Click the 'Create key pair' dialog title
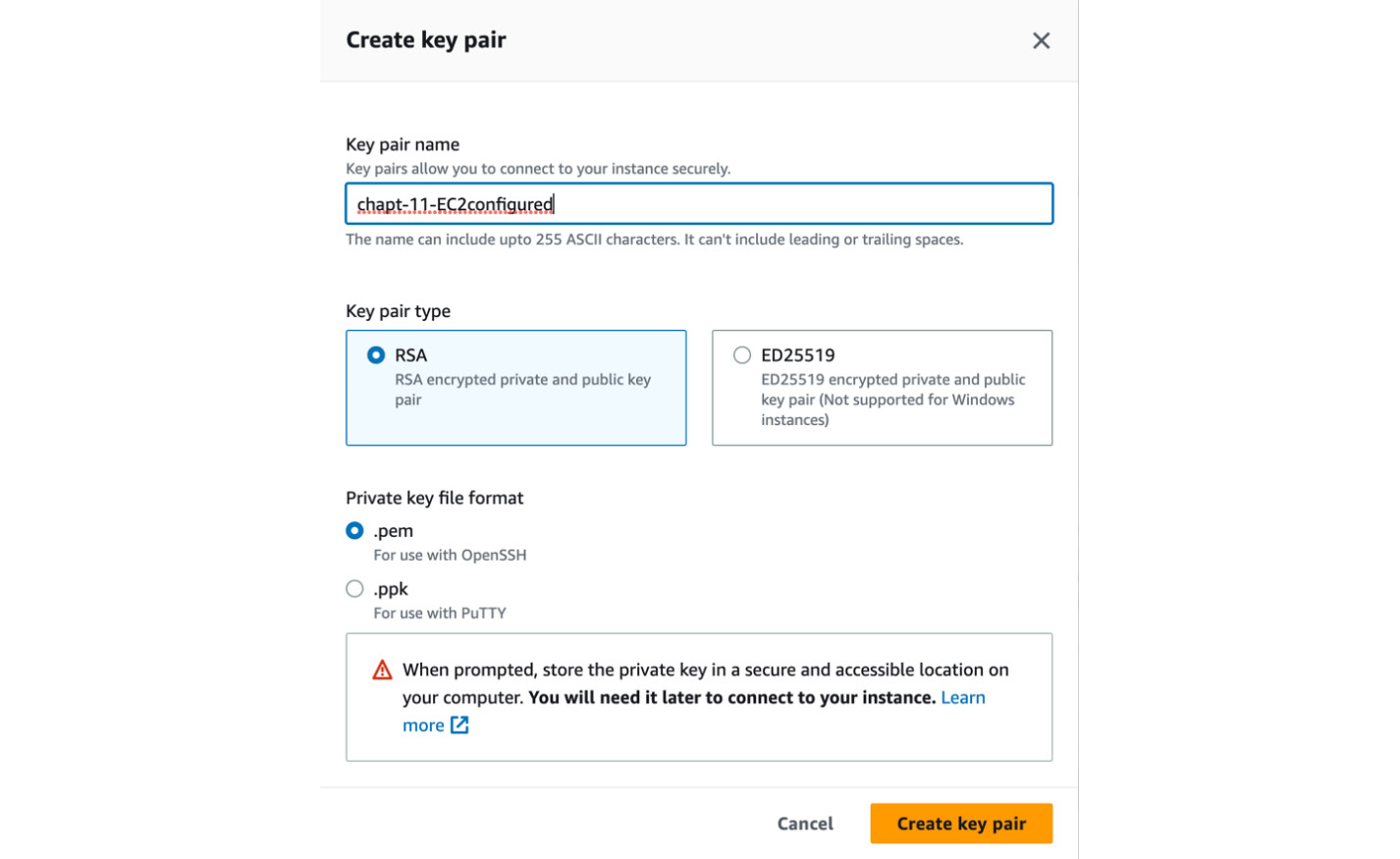The image size is (1400, 859). pos(426,40)
